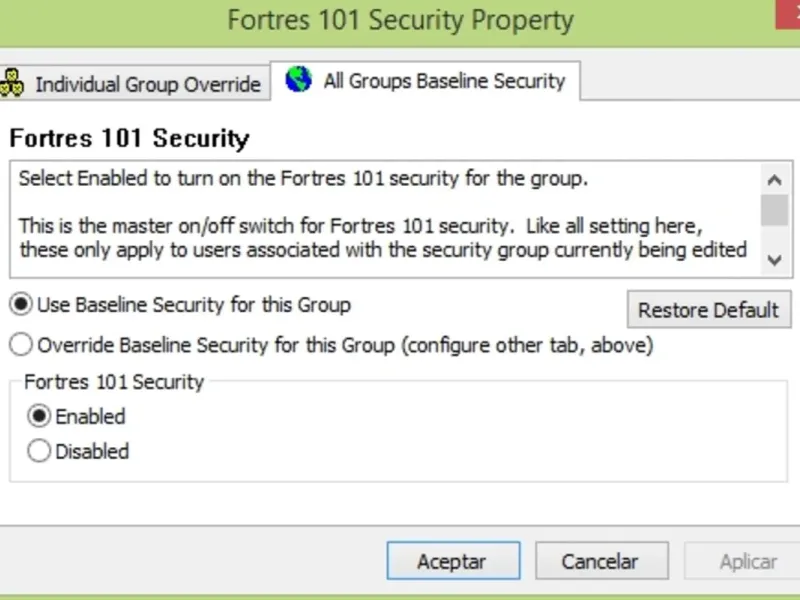800x600 pixels.
Task: Confirm with the Aceptar button
Action: click(453, 561)
